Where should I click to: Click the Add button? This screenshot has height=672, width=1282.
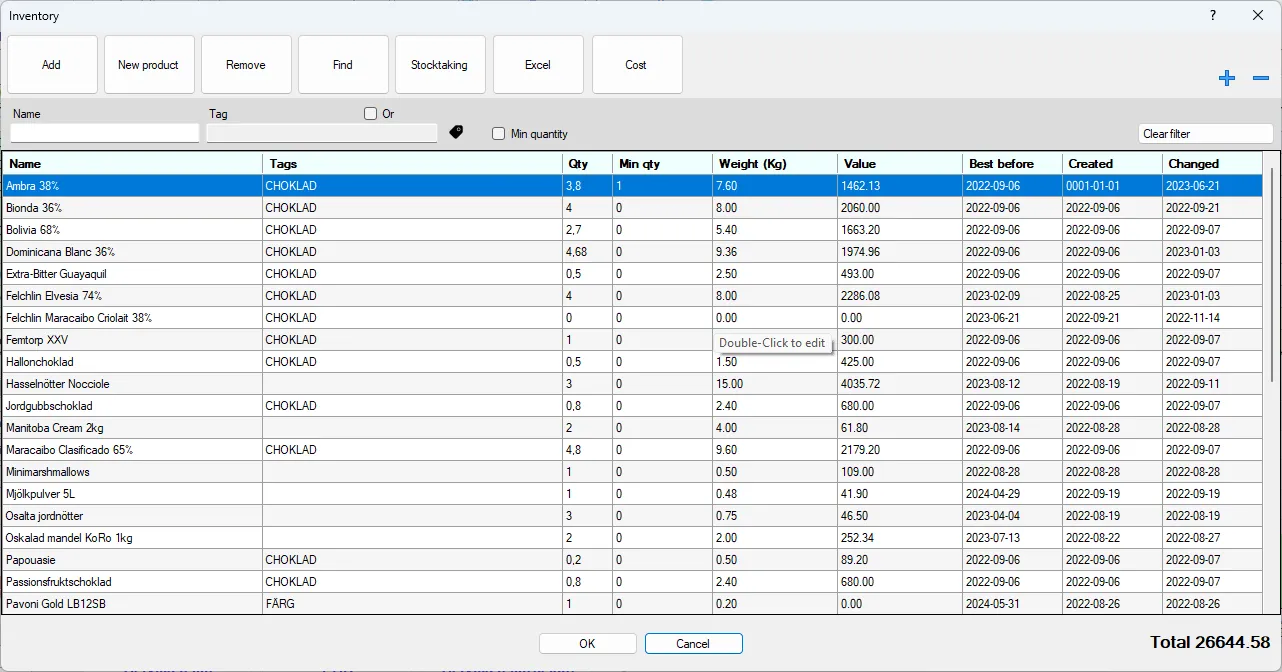[52, 65]
